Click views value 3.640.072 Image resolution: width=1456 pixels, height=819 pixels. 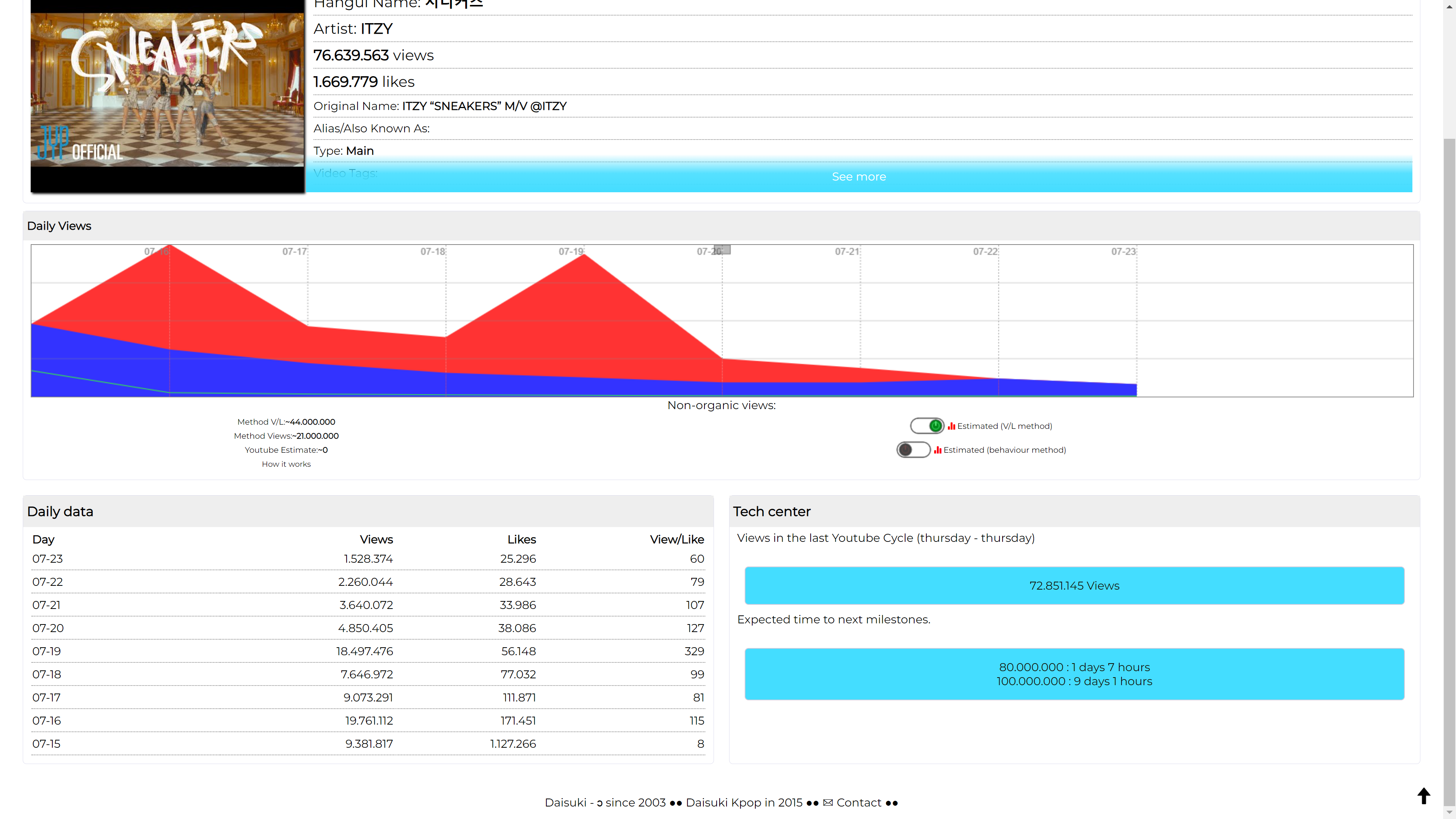[366, 606]
